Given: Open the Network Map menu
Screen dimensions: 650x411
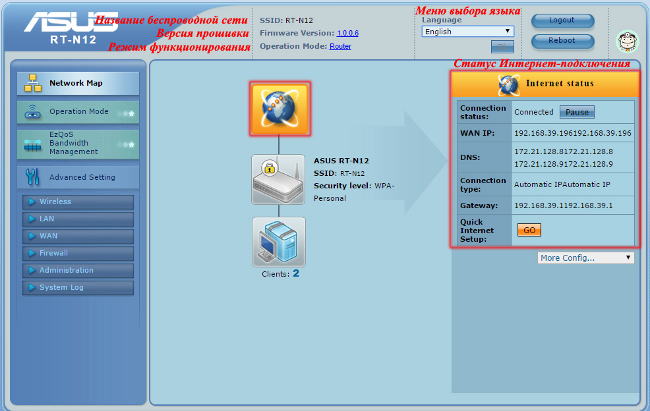Looking at the screenshot, I should [78, 83].
